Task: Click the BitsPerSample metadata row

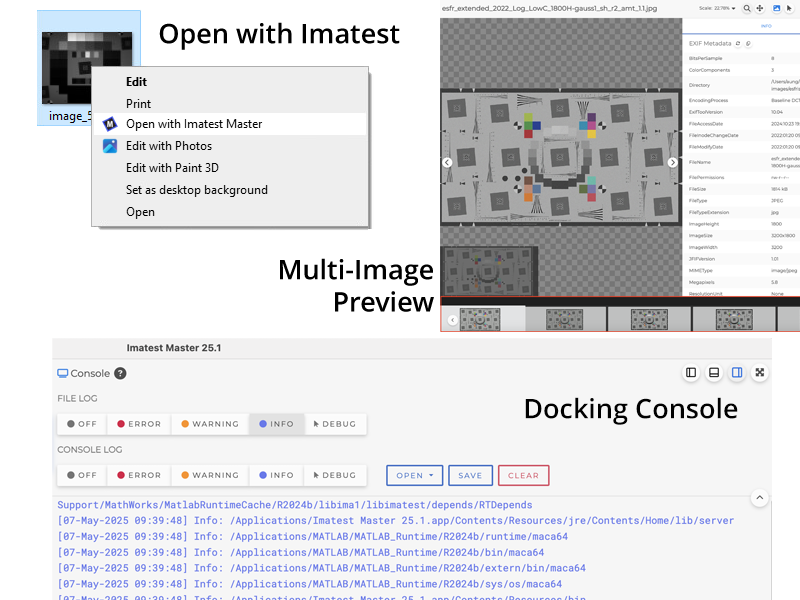Action: (743, 58)
